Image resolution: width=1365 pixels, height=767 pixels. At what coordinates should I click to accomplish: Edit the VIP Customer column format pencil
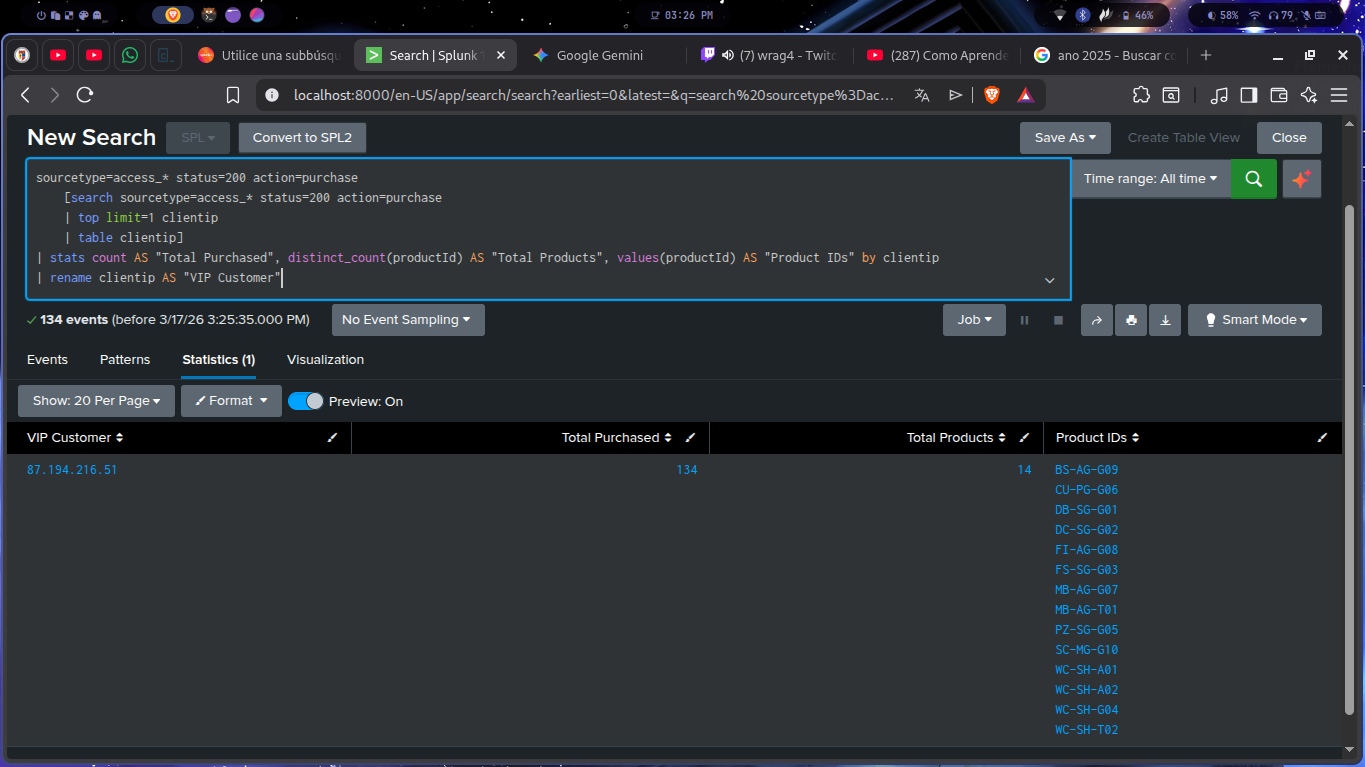tap(332, 438)
